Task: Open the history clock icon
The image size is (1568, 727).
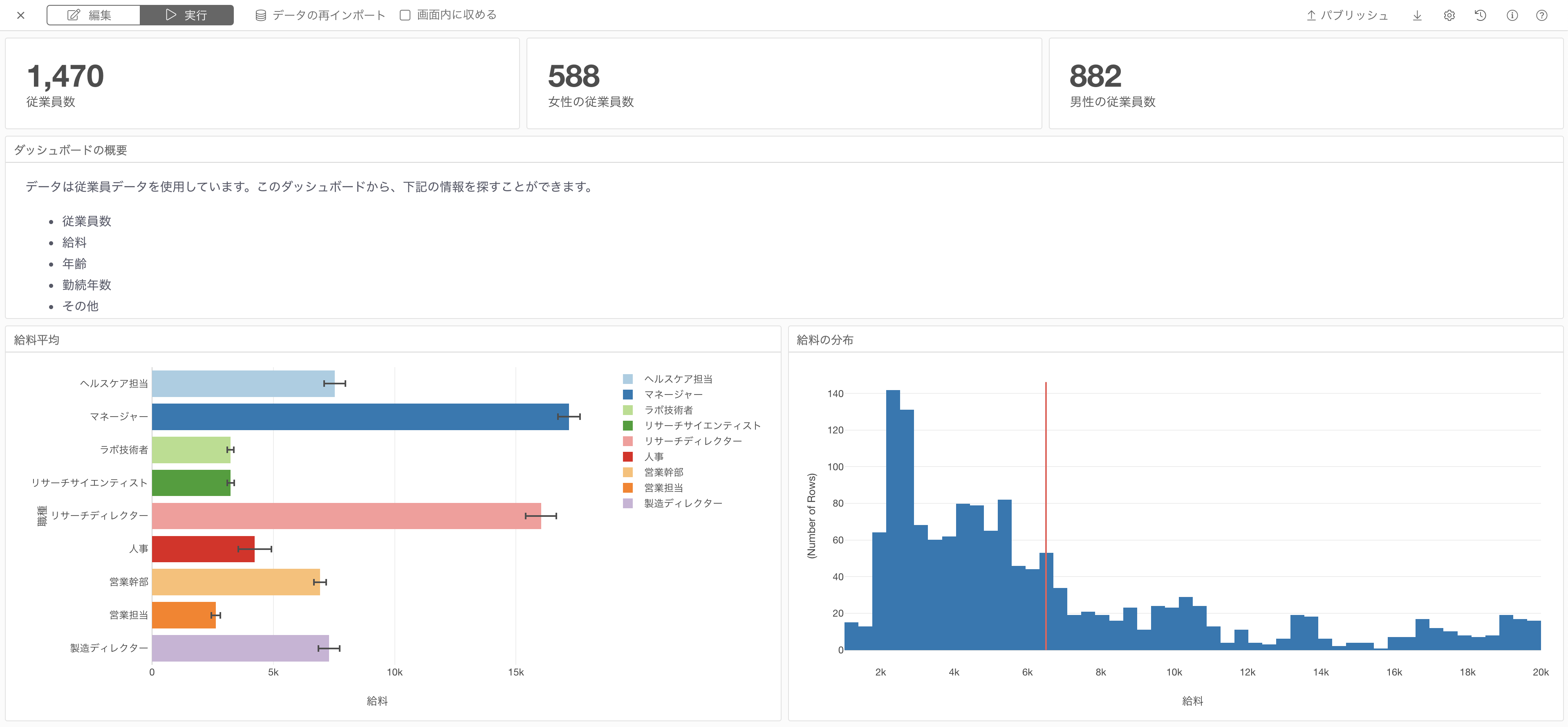Action: pyautogui.click(x=1481, y=15)
